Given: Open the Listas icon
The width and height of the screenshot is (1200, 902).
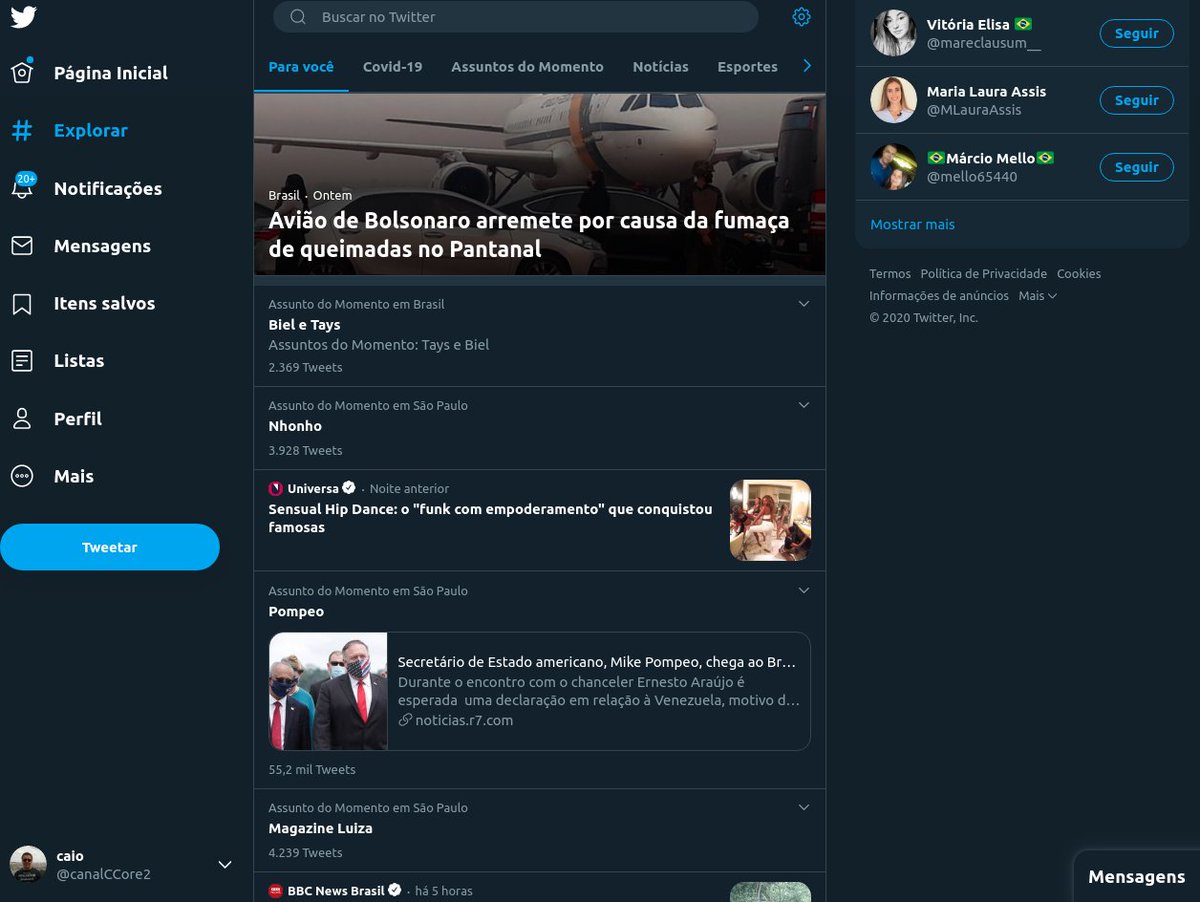Looking at the screenshot, I should (x=22, y=361).
